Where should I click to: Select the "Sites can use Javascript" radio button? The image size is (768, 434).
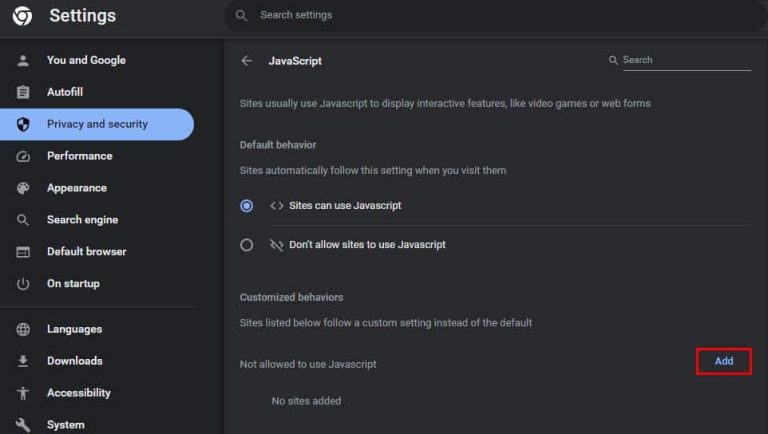[x=246, y=206]
